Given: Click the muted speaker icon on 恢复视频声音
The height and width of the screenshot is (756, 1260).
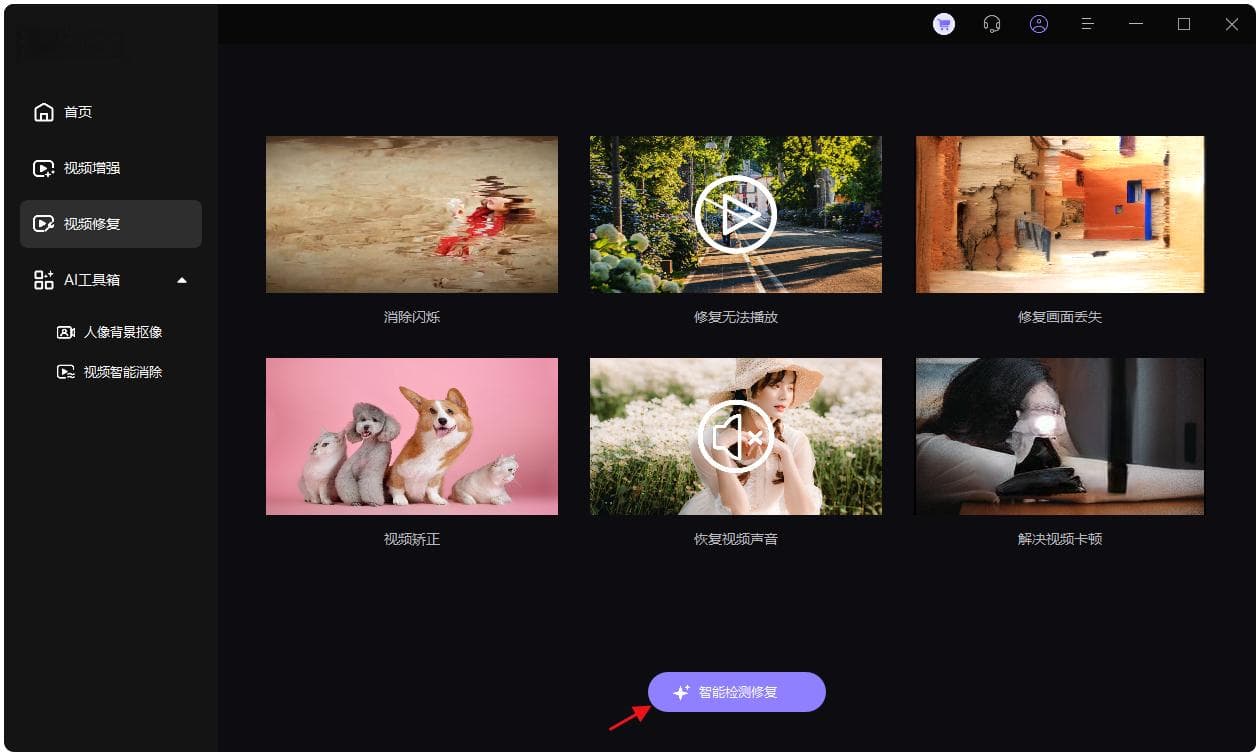Looking at the screenshot, I should tap(735, 436).
